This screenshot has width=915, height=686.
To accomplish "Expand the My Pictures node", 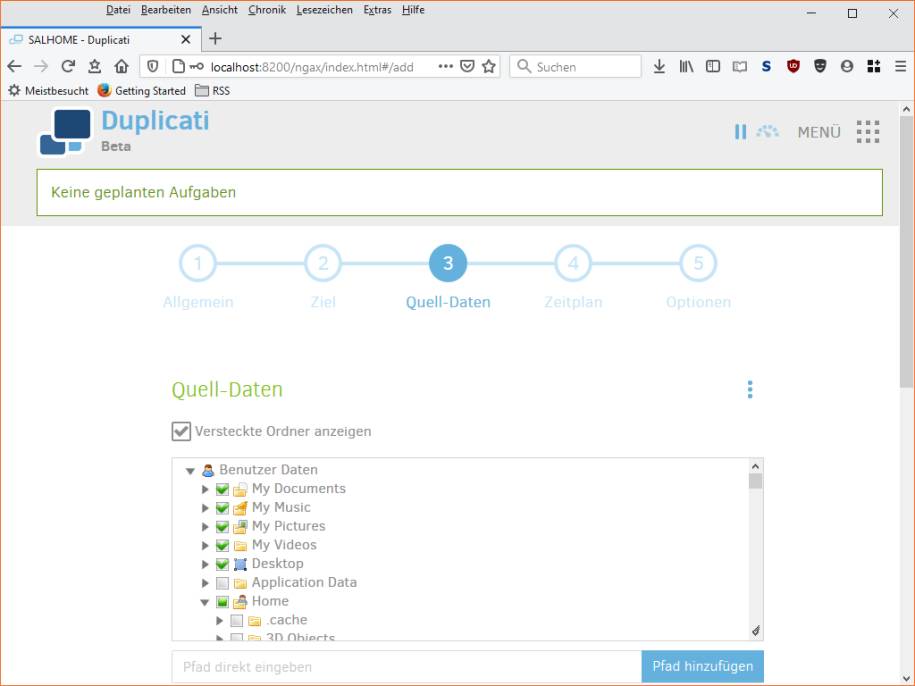I will coord(205,526).
